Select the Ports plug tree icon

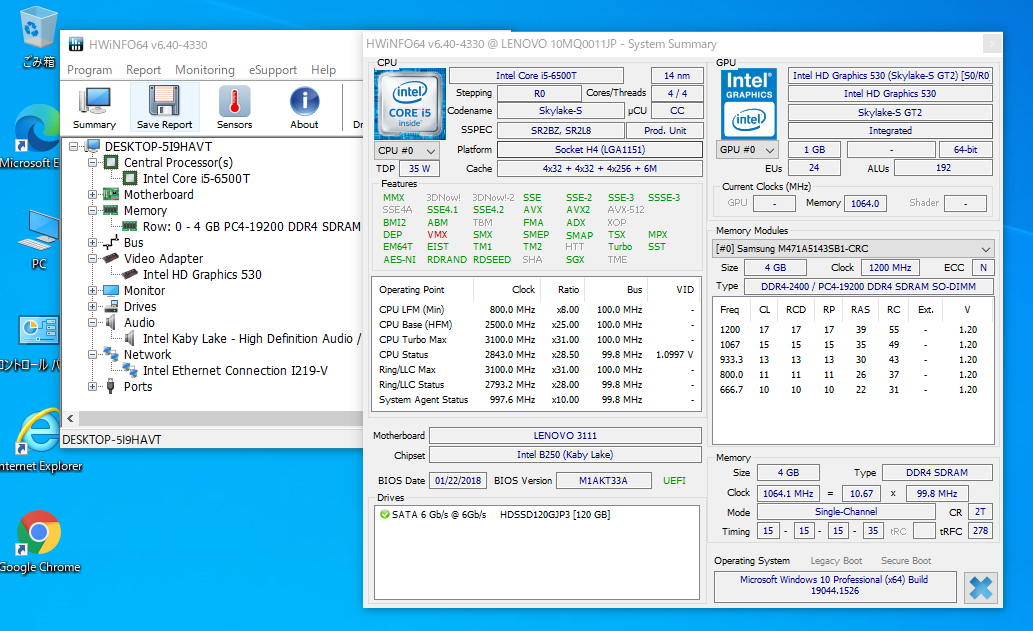coord(111,386)
